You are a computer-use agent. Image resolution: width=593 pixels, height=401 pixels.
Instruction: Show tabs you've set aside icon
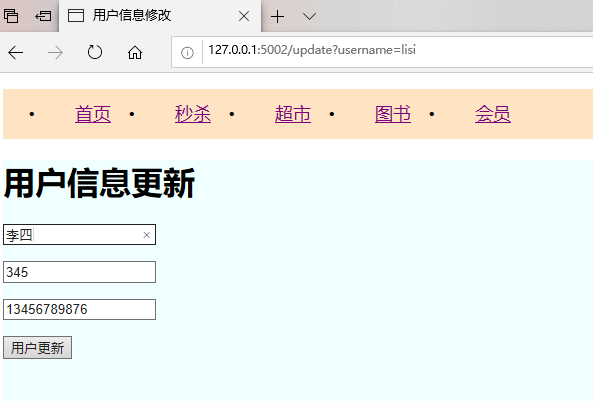[11, 16]
